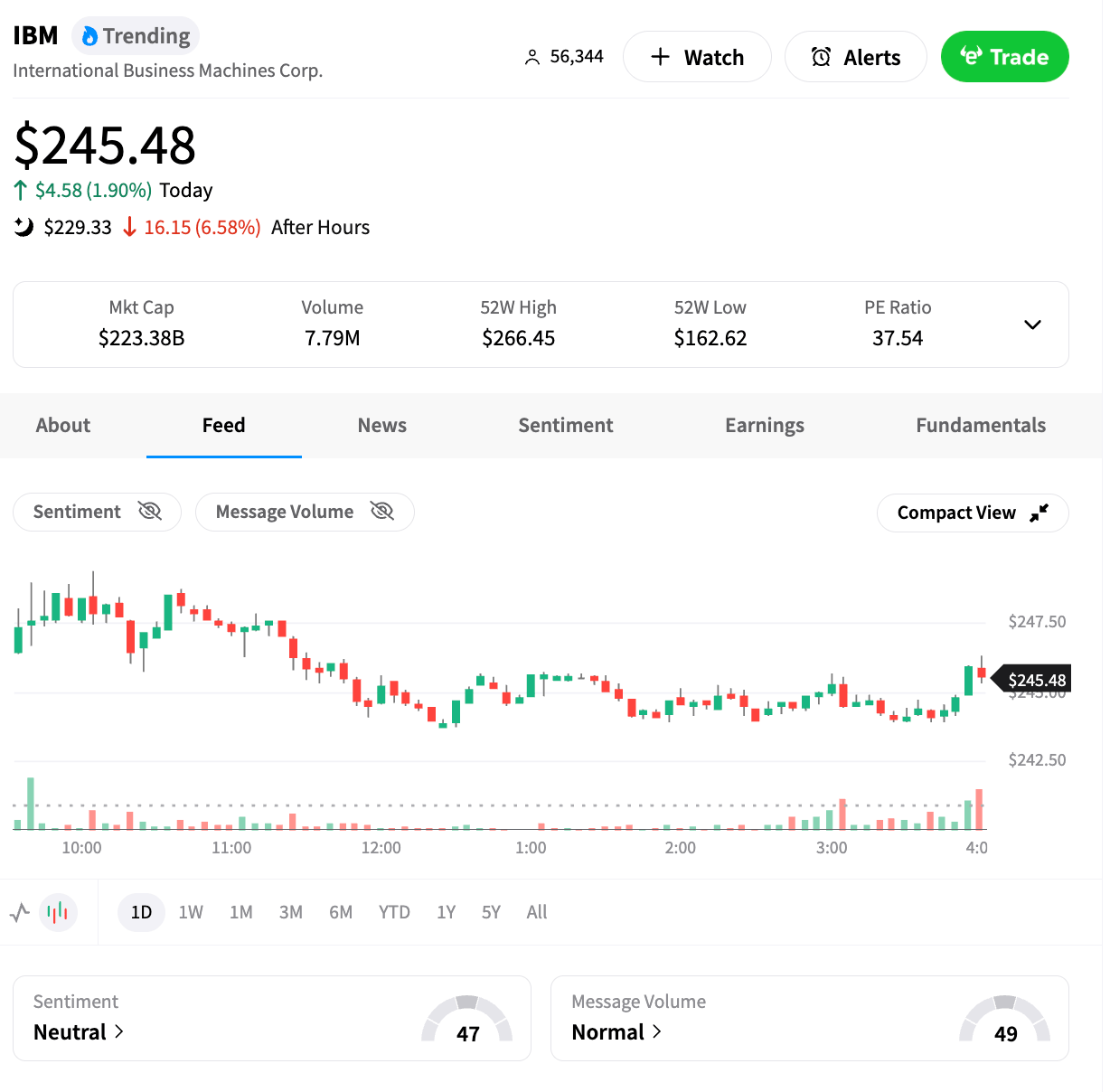
Task: Click the 3:00 time axis label
Action: (x=832, y=848)
